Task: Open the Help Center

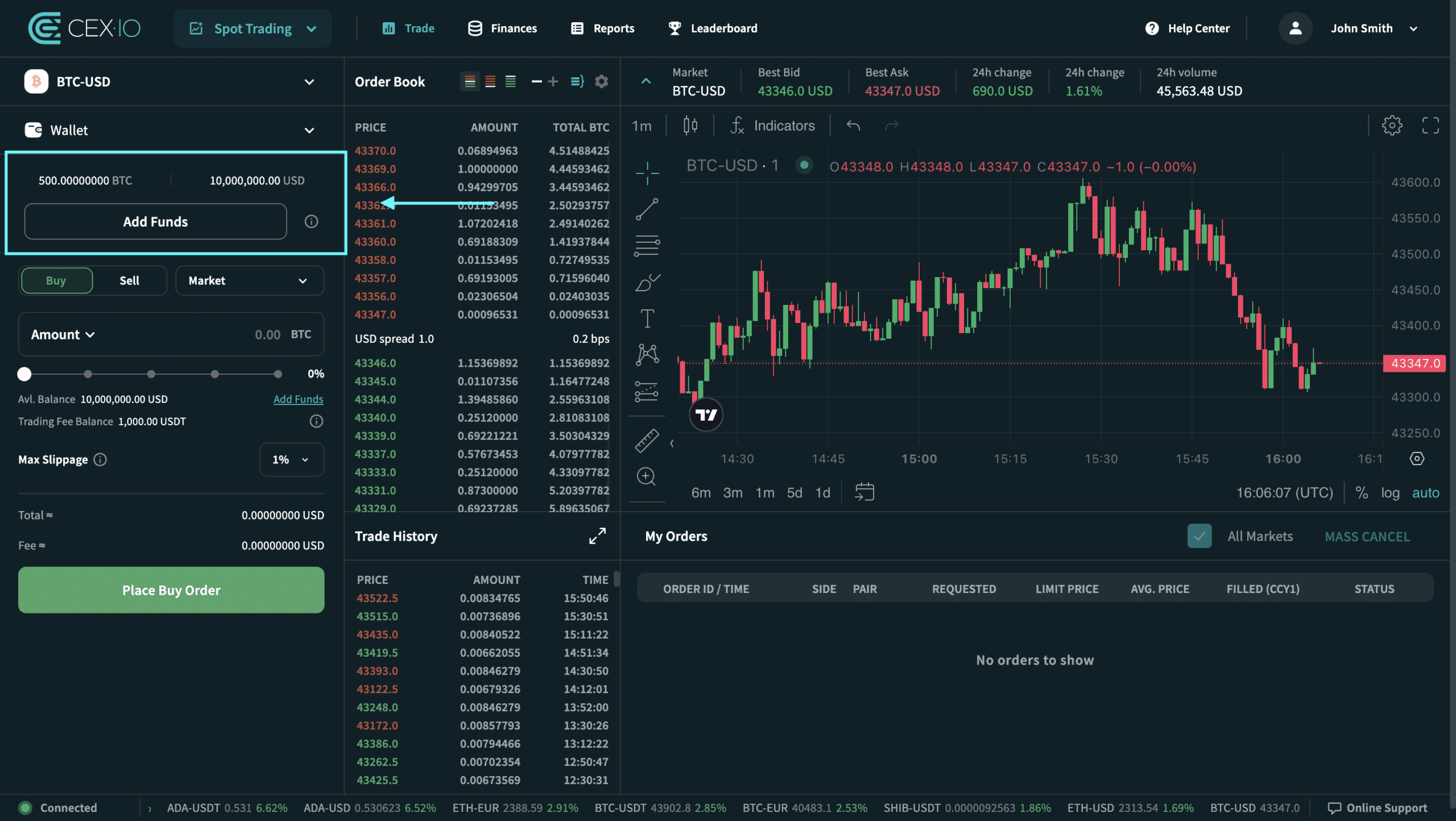Action: [x=1187, y=28]
